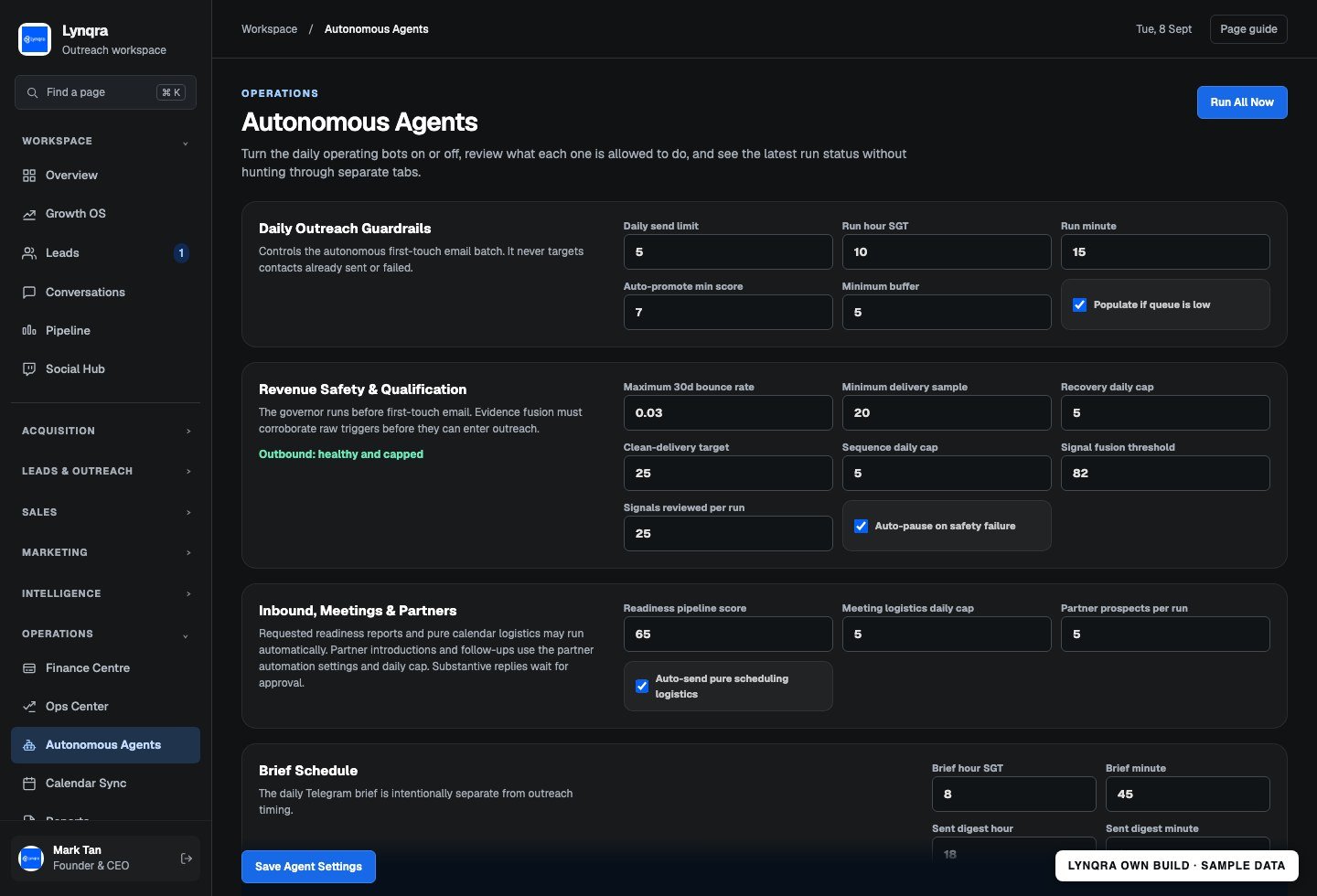This screenshot has width=1317, height=896.
Task: Click the Finance Centre card icon
Action: point(29,668)
